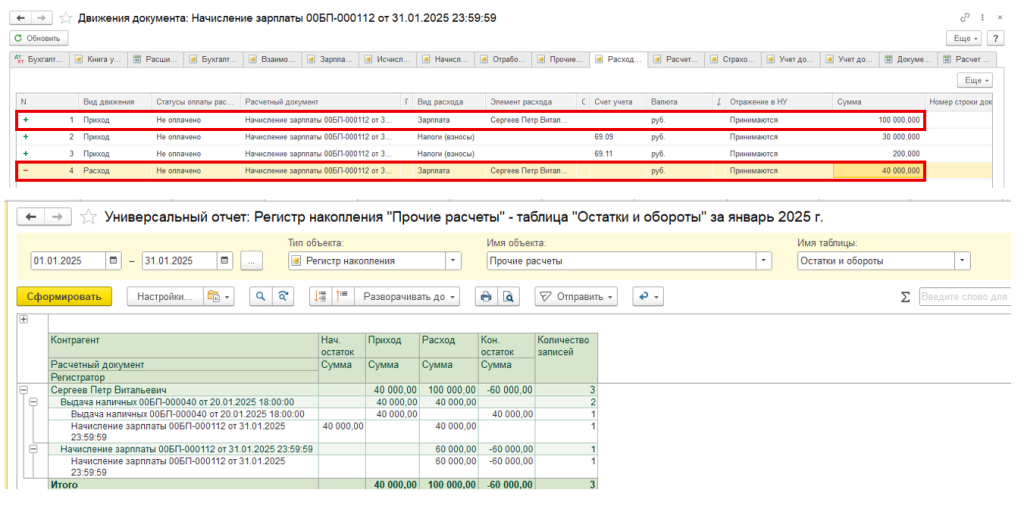
Task: Switch to the Начисл... tab
Action: 445,59
